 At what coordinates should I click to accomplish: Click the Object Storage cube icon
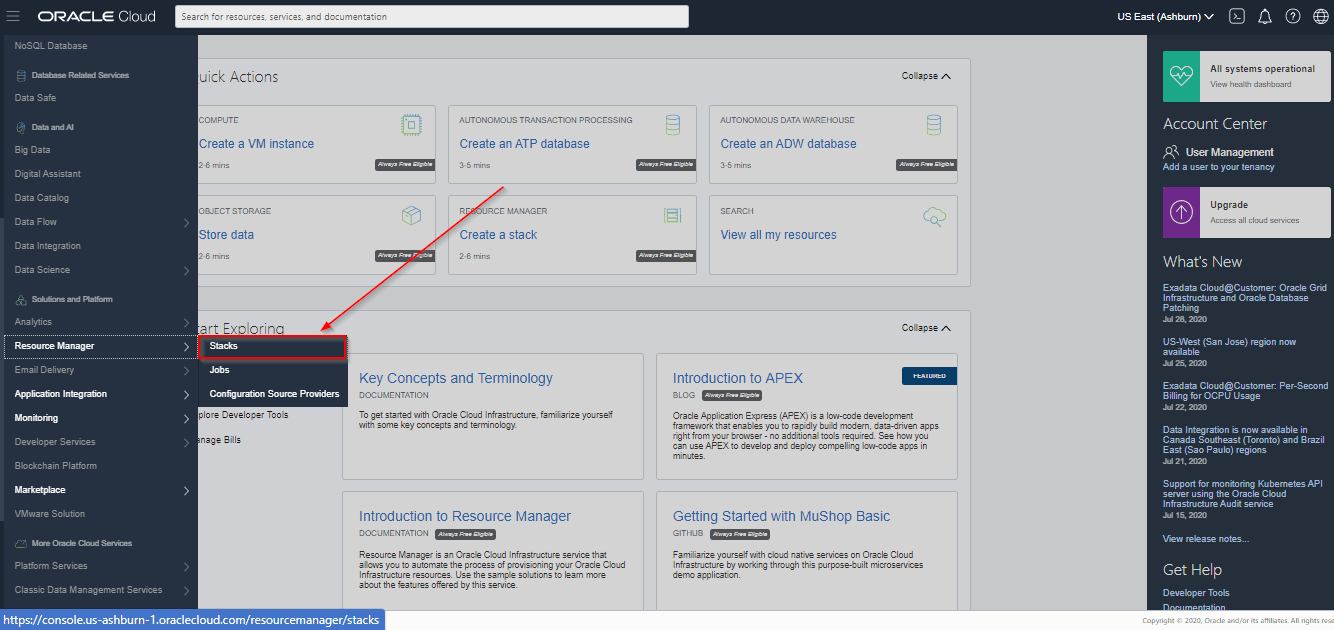point(411,215)
